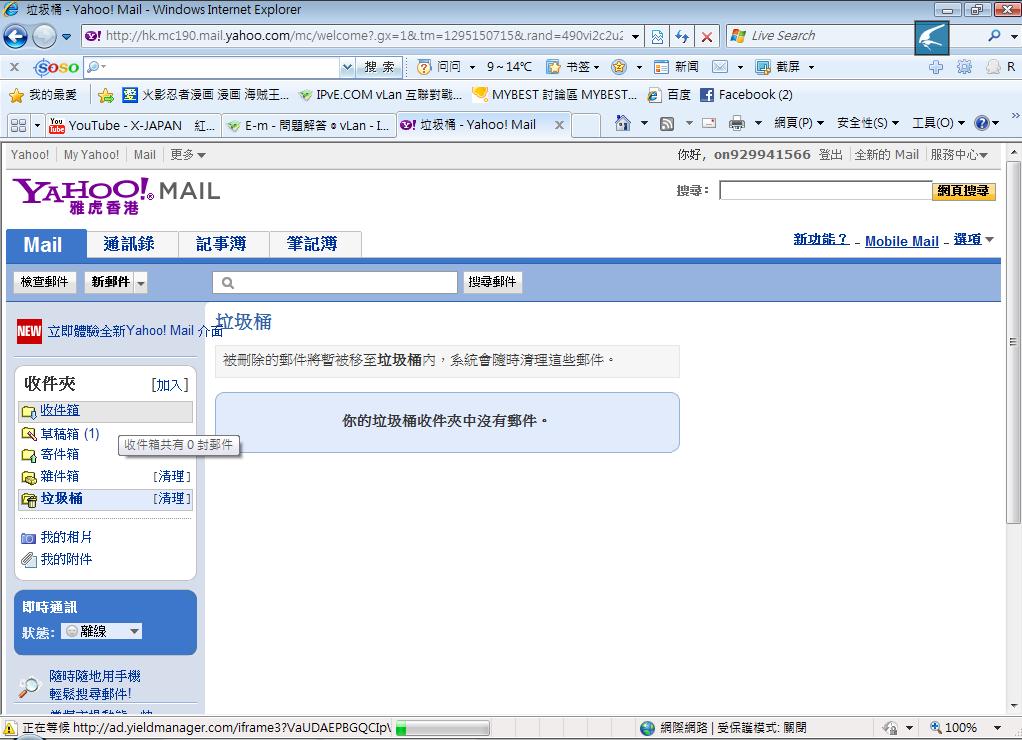1022x740 pixels.
Task: Open the 安全性(S) safety menu
Action: (868, 123)
